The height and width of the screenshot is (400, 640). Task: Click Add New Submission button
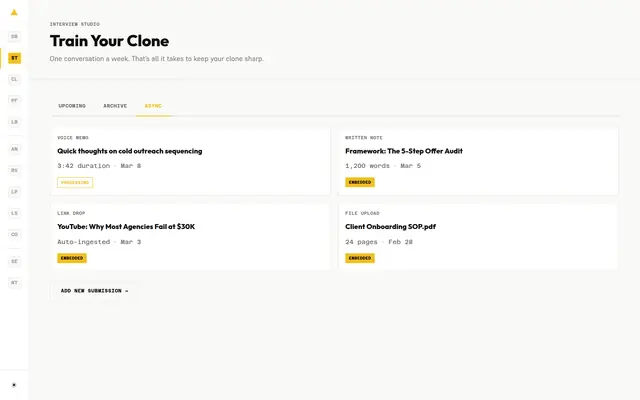coord(95,291)
